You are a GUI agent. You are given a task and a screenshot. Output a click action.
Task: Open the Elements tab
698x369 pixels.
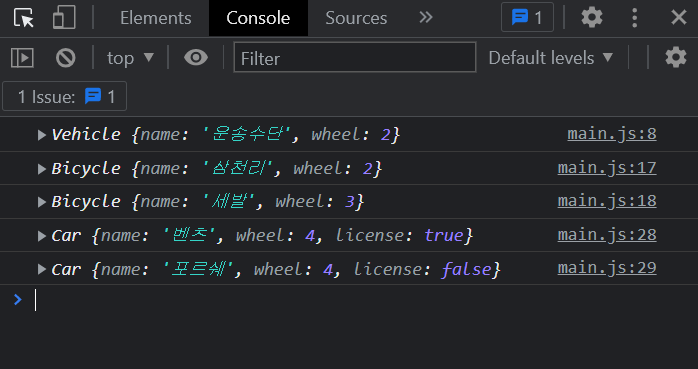(155, 18)
